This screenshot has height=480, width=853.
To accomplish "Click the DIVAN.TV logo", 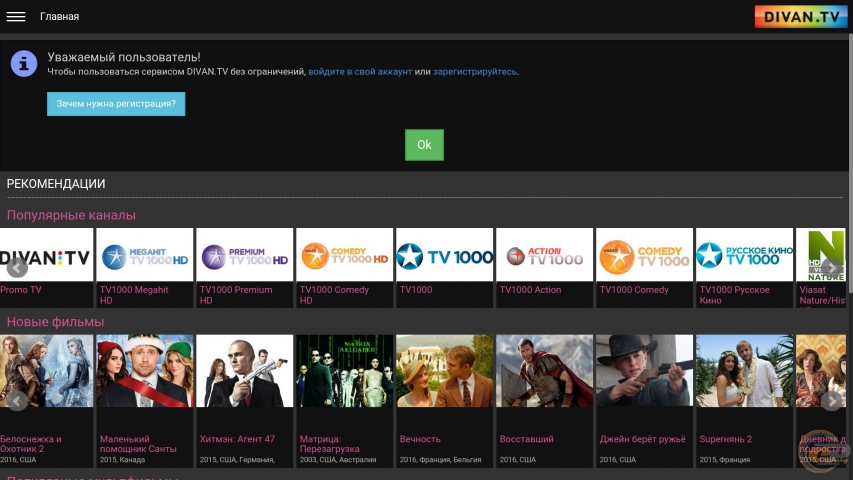I will coord(800,17).
